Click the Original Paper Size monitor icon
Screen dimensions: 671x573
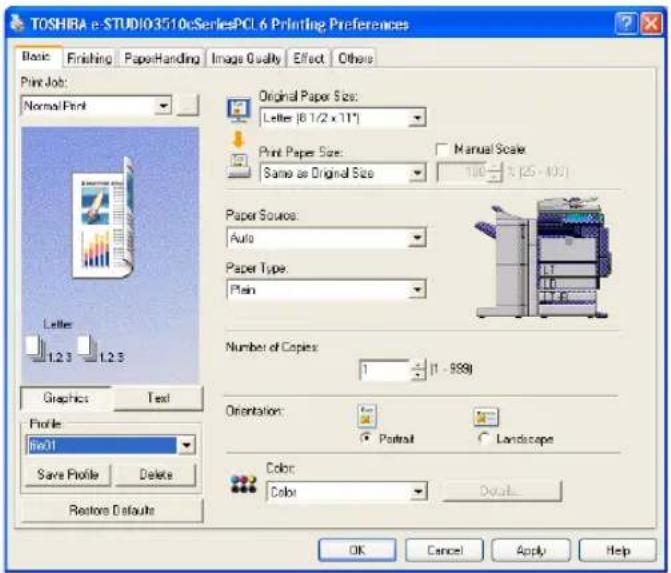coord(239,110)
